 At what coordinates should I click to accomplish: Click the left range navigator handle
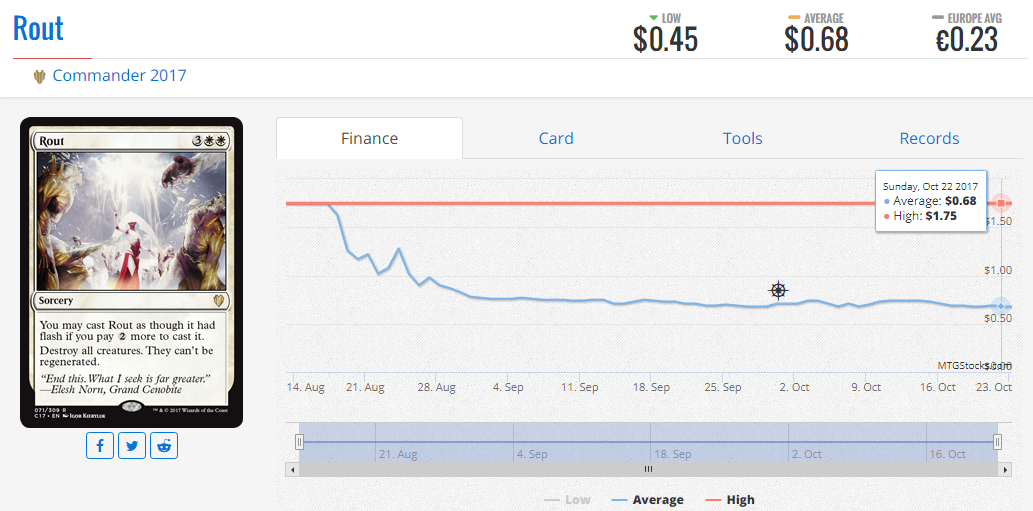[299, 442]
